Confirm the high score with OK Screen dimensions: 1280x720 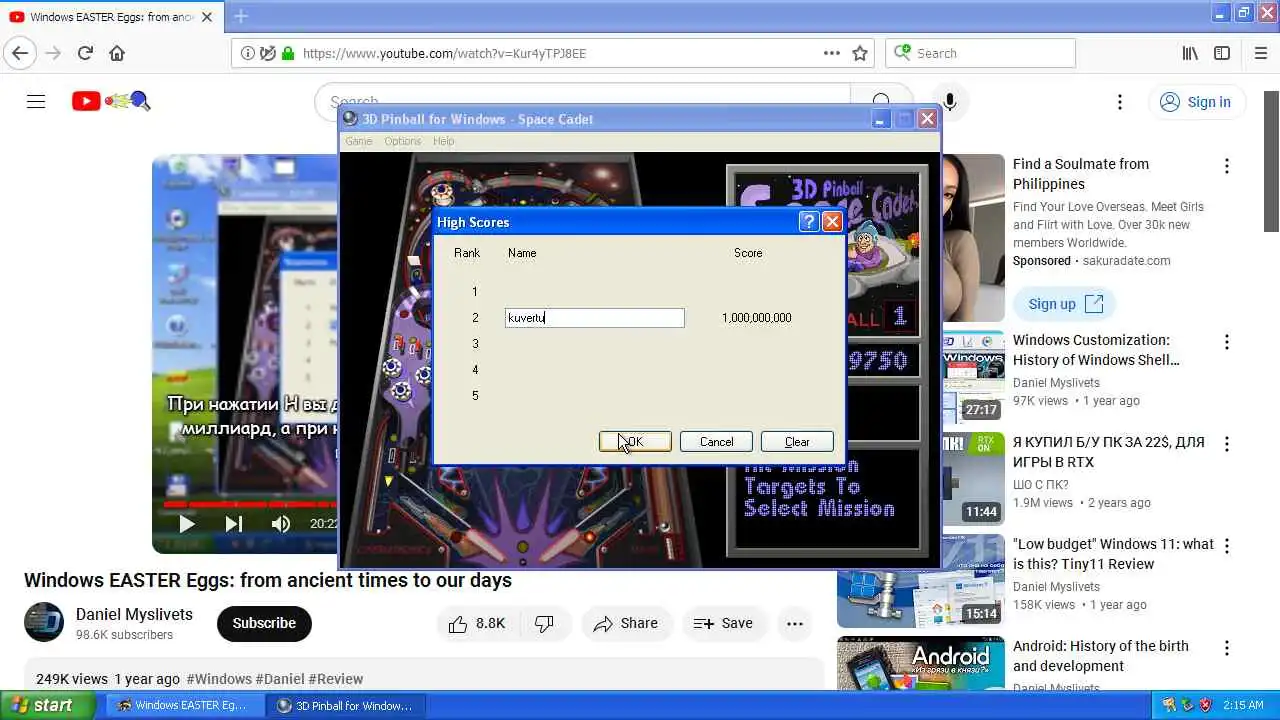[x=635, y=442]
